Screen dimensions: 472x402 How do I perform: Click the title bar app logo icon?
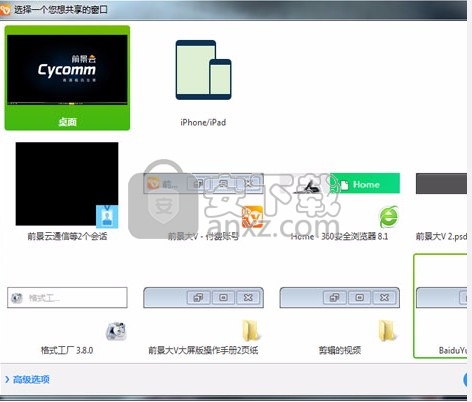click(x=5, y=10)
